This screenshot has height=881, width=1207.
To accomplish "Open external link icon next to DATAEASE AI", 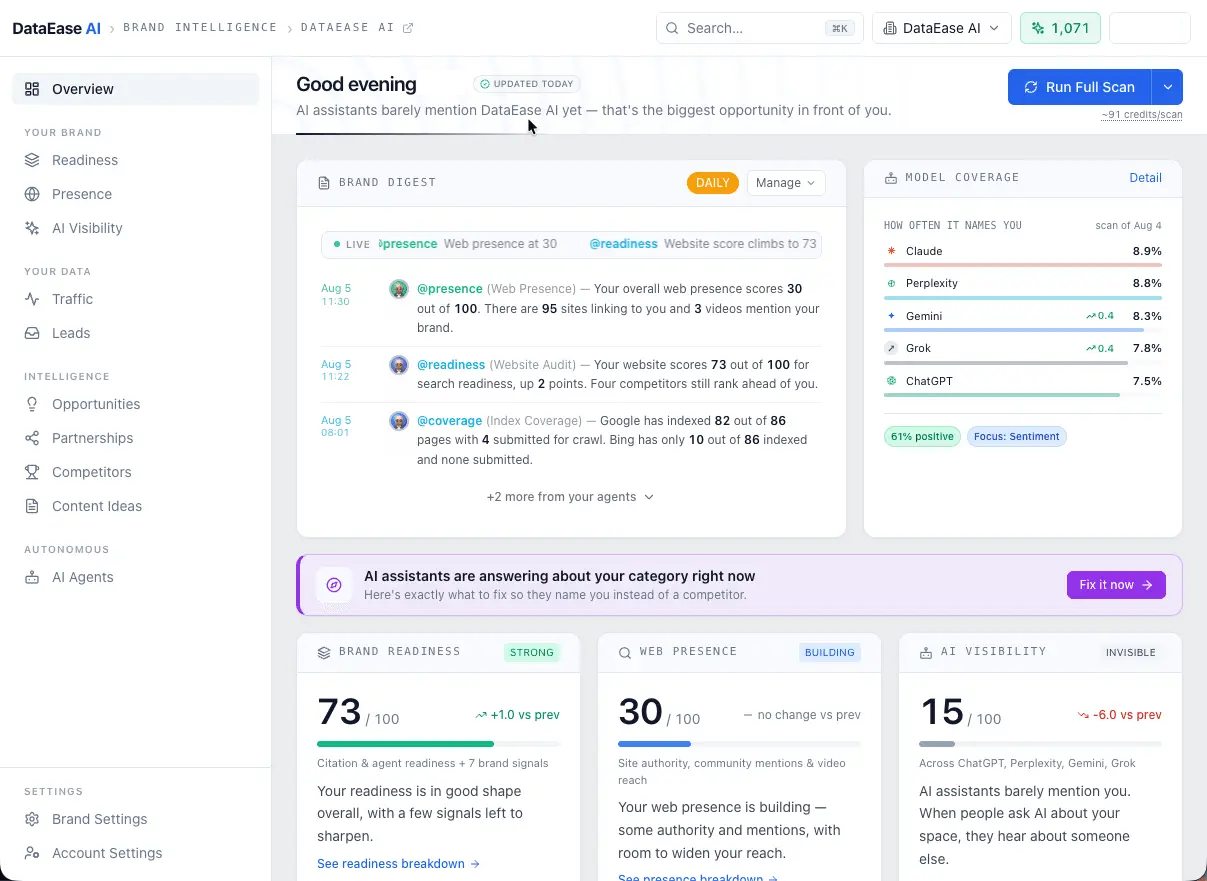I will (x=408, y=28).
